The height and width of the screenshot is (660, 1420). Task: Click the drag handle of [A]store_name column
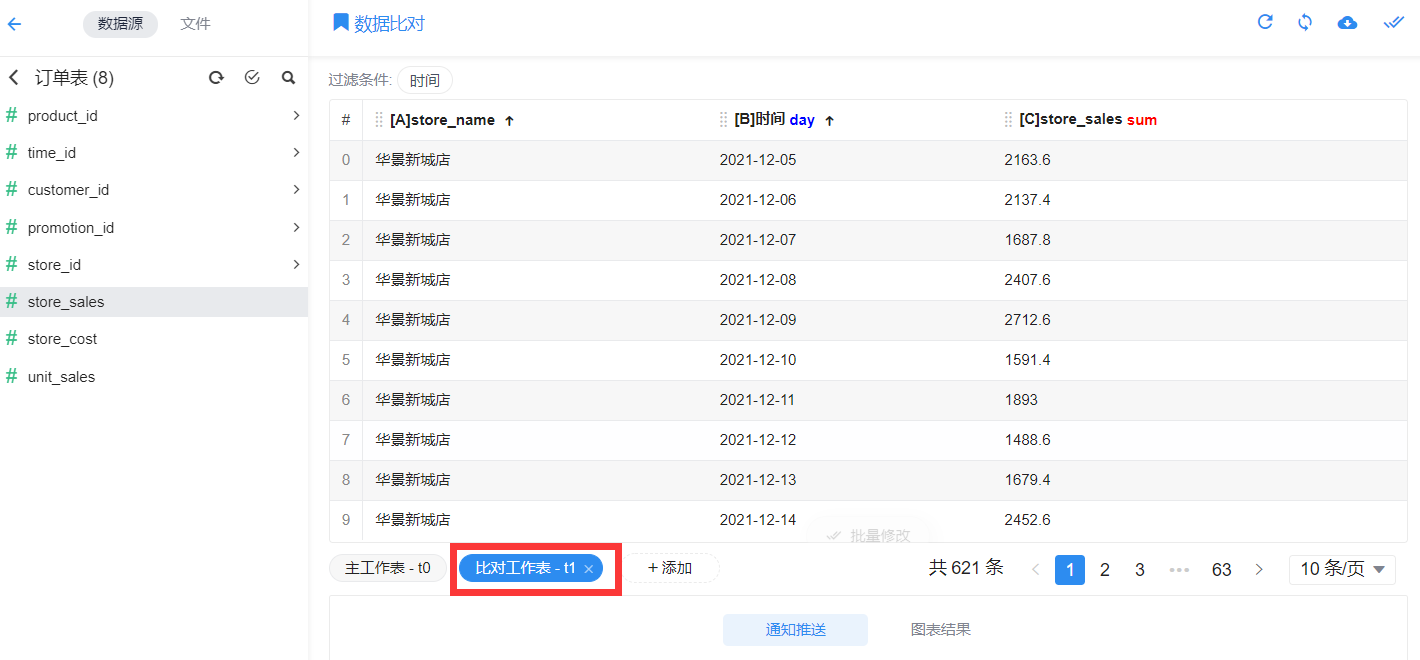(x=379, y=120)
